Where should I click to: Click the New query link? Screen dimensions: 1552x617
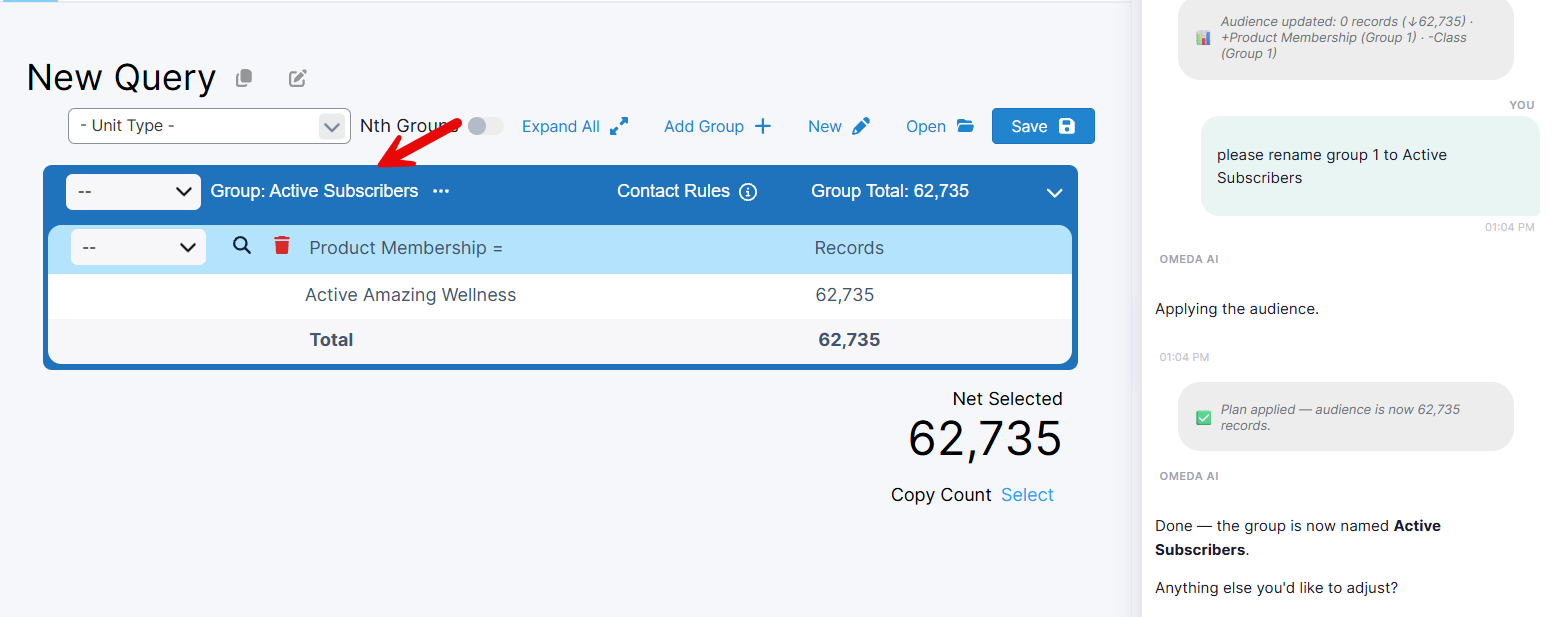point(825,126)
